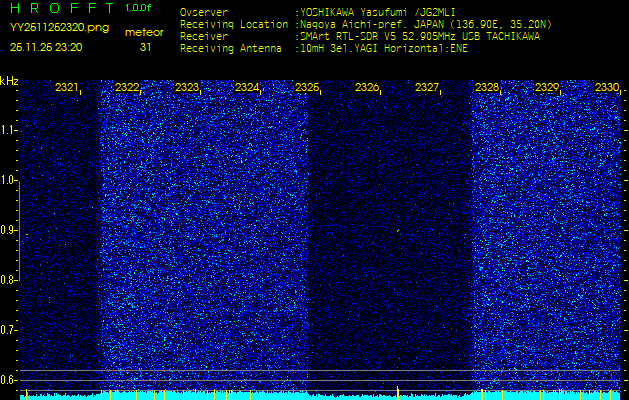
Task: Click the Receiving Antenna field label
Action: pos(231,49)
